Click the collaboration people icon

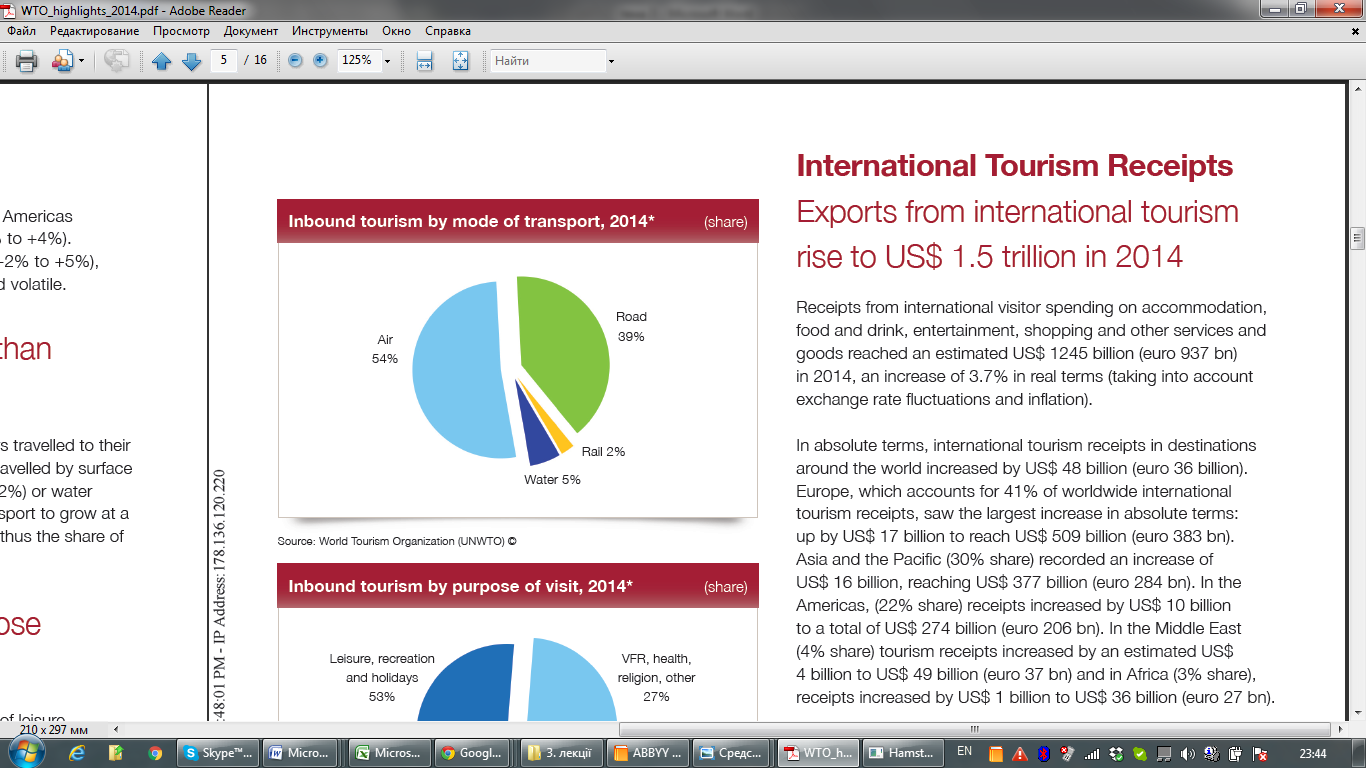point(62,61)
